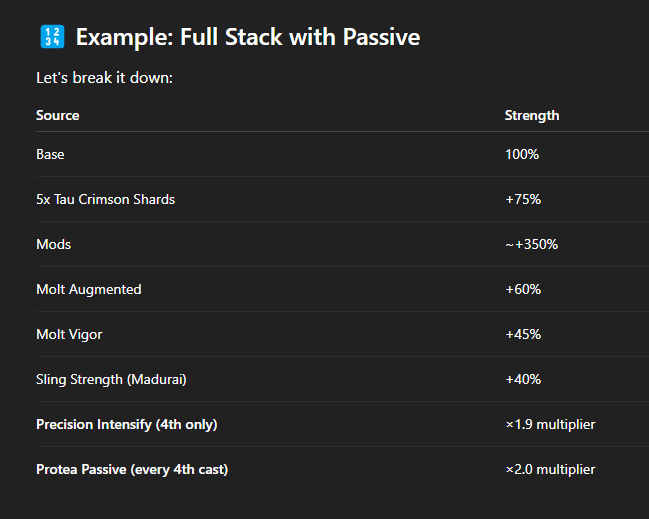Select the Molt Augmented row label
Viewport: 649px width, 519px height.
(89, 289)
